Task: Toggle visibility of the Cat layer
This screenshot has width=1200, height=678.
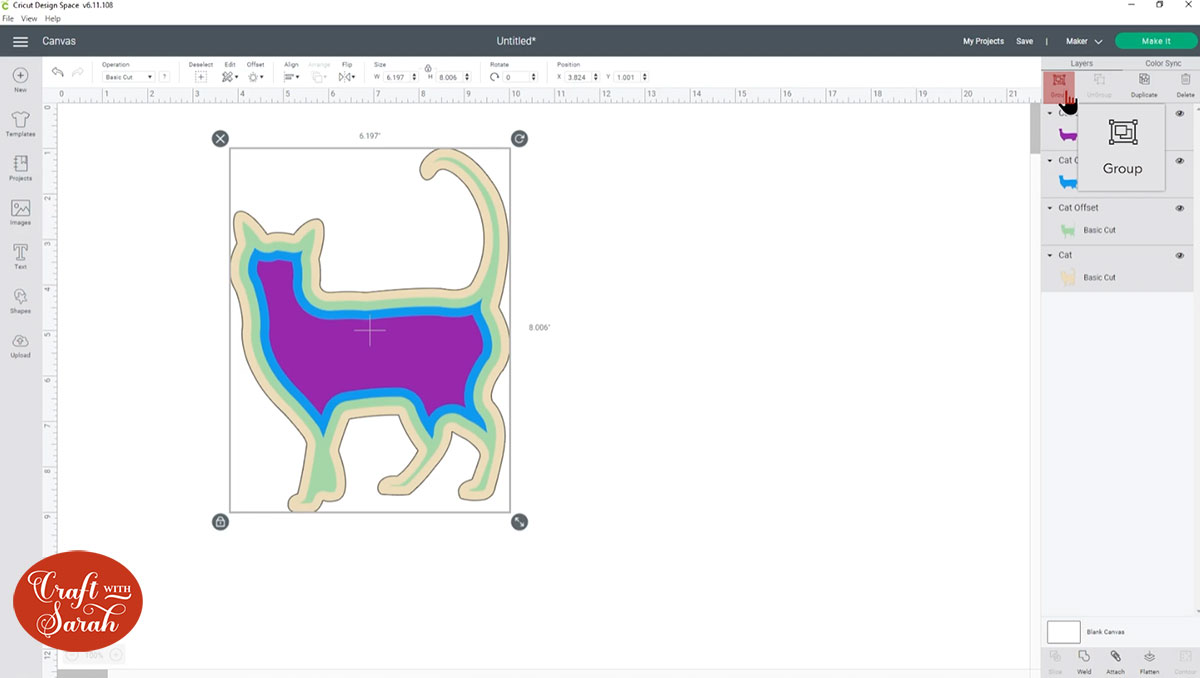Action: coord(1180,256)
